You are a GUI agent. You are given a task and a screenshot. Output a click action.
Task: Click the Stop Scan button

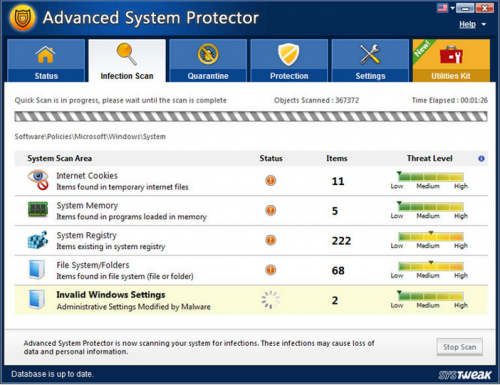(460, 347)
